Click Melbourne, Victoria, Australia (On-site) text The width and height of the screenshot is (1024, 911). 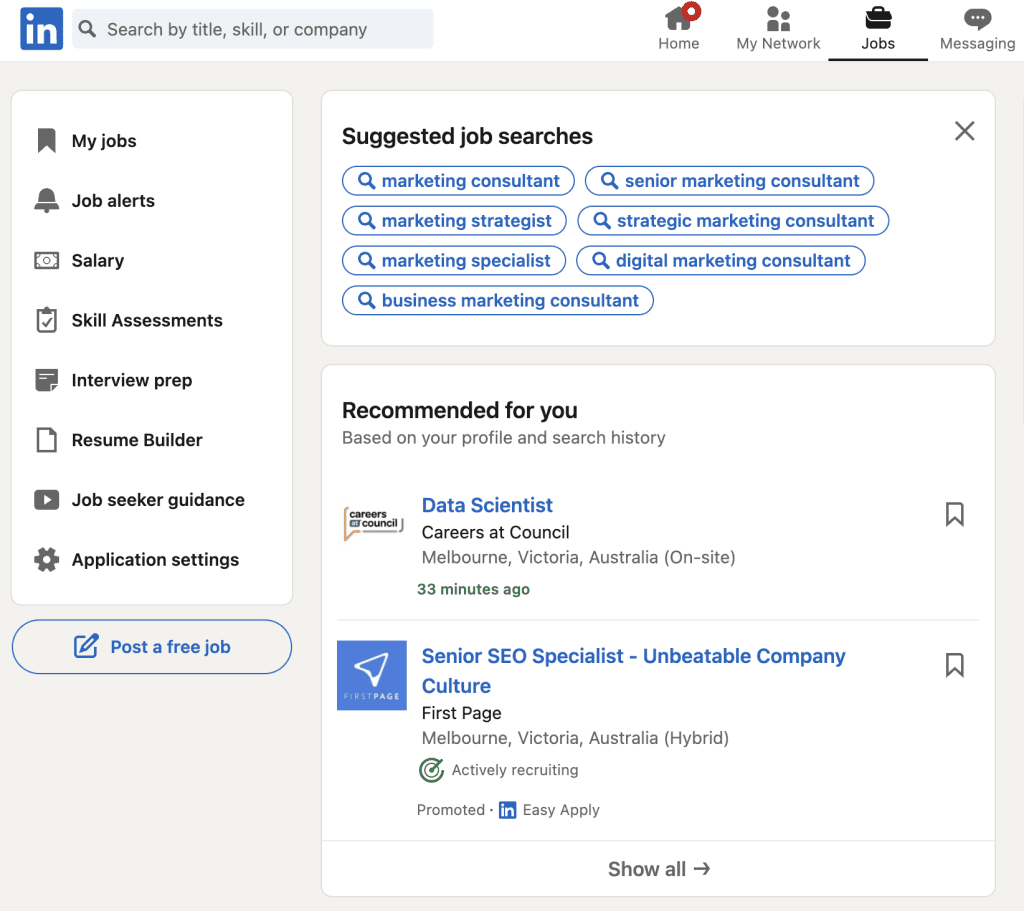click(579, 558)
